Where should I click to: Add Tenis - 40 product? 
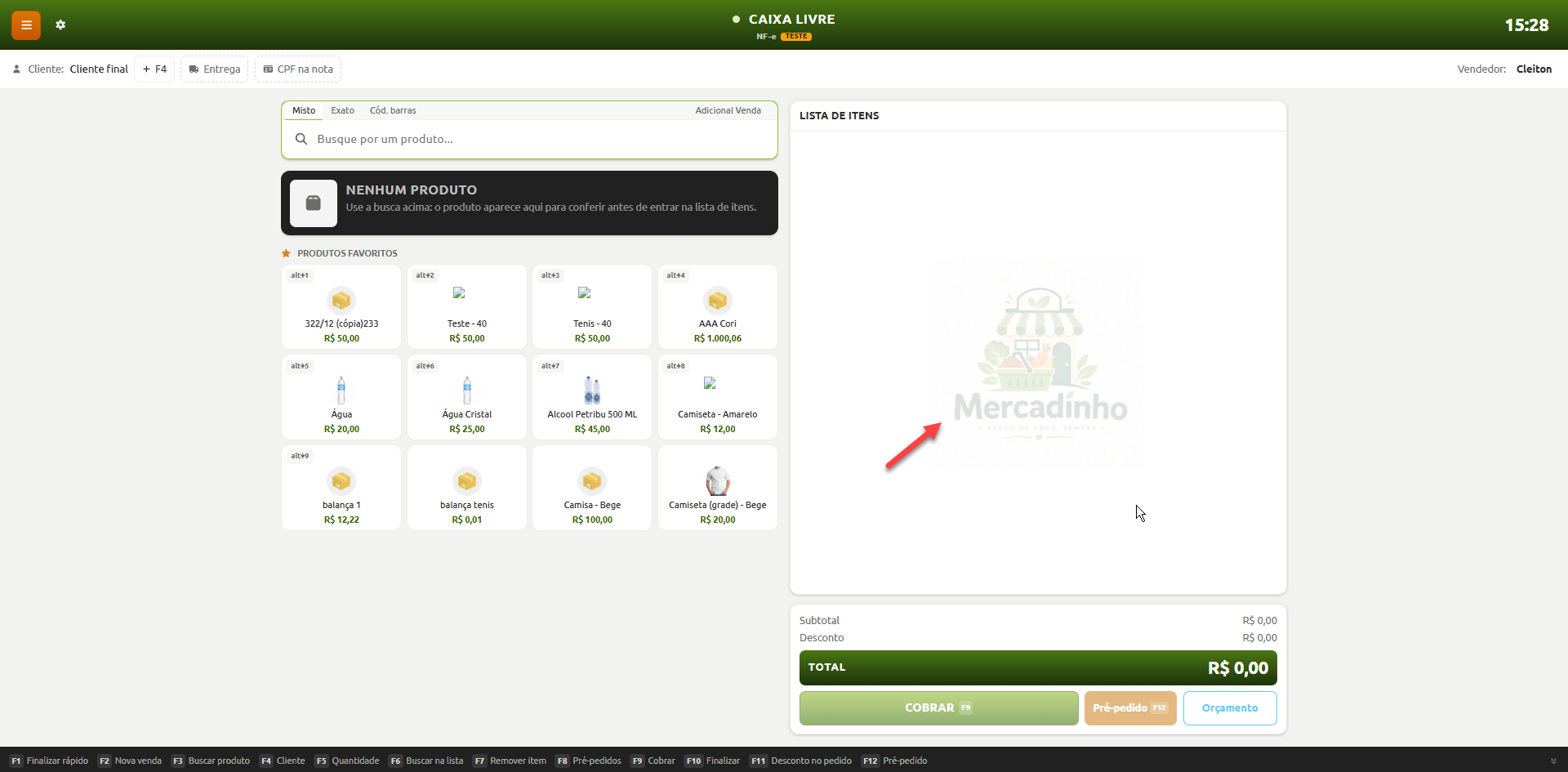pyautogui.click(x=592, y=307)
